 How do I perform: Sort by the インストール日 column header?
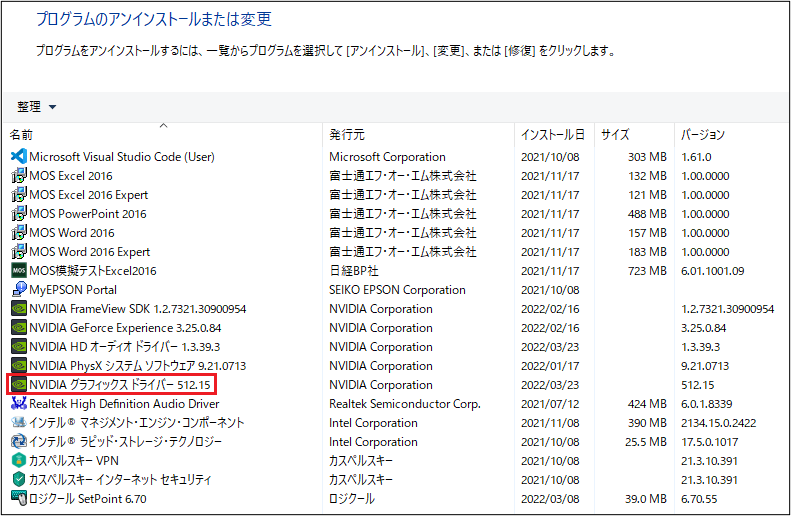pos(554,135)
